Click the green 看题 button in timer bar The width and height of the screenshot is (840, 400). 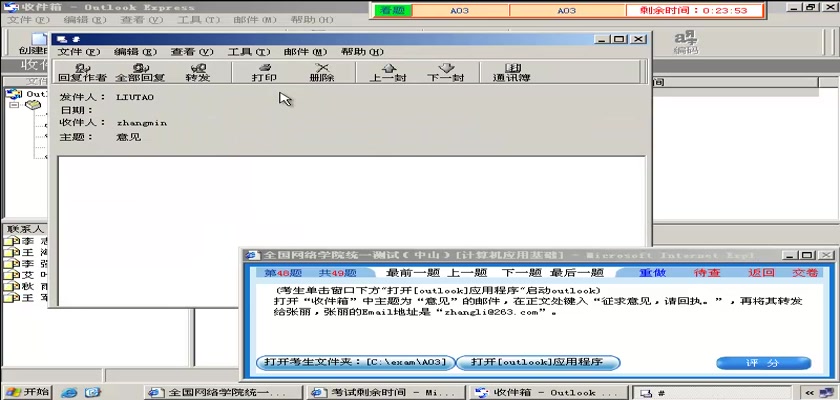click(393, 11)
